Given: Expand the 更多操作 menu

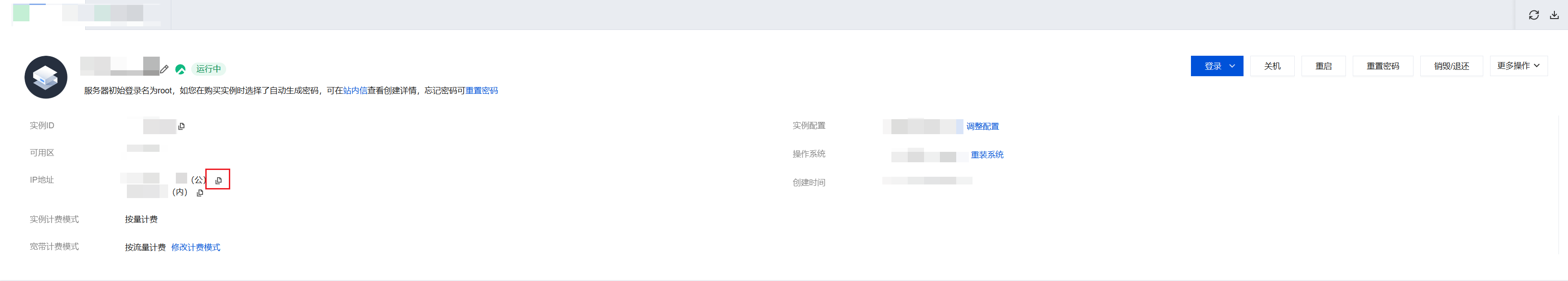Looking at the screenshot, I should coord(1518,66).
